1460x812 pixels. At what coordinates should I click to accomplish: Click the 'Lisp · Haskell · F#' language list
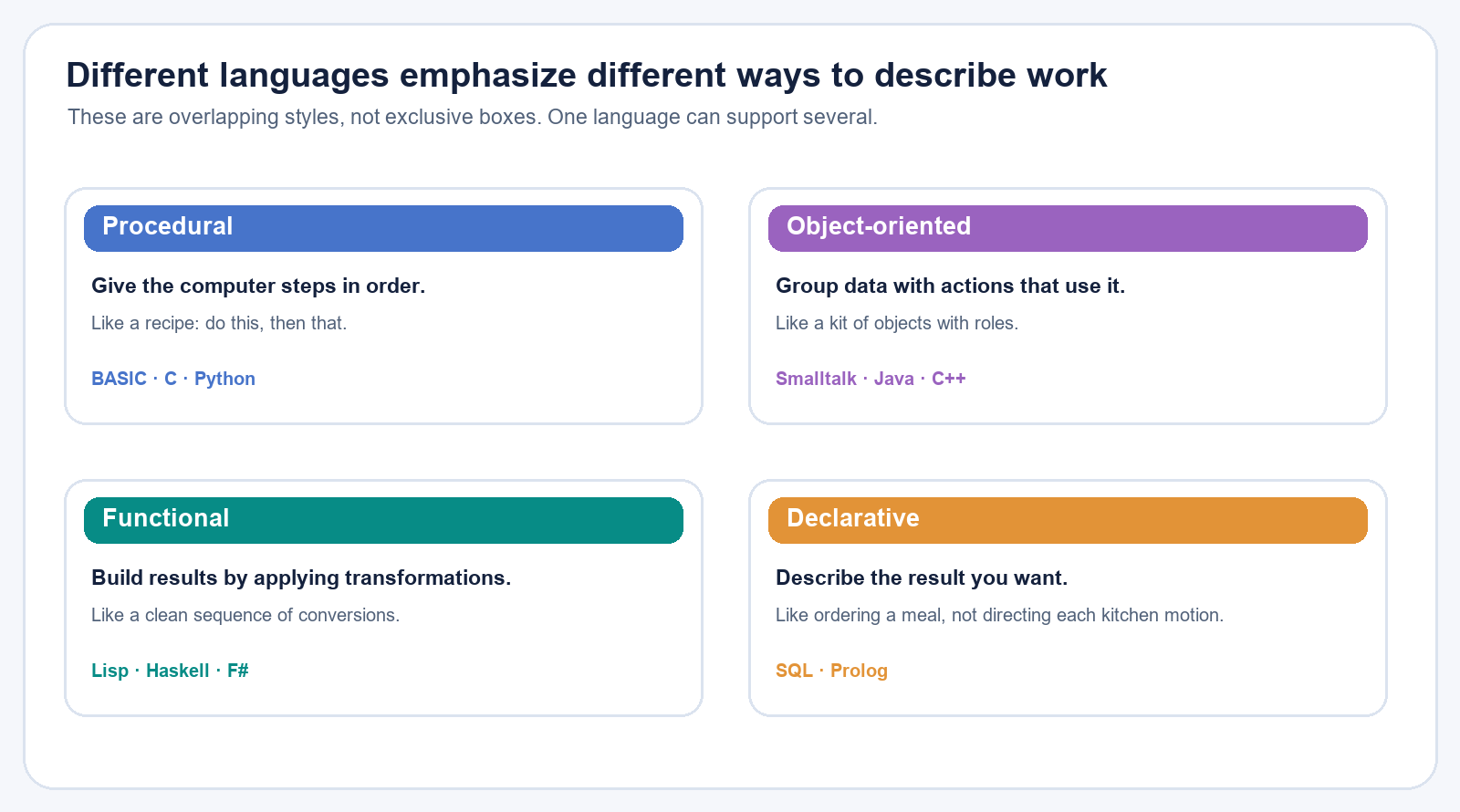[170, 671]
